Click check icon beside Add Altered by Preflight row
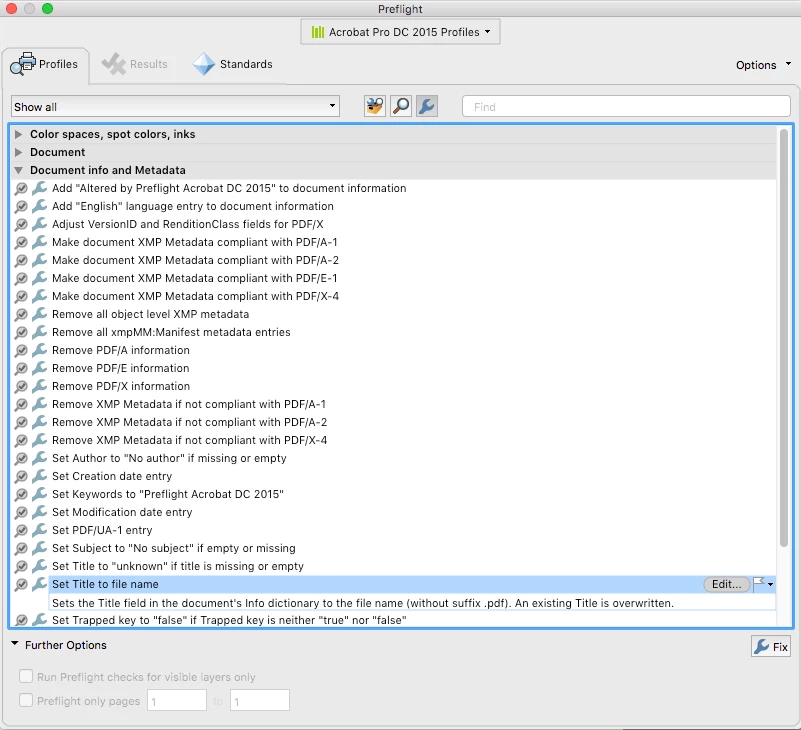The height and width of the screenshot is (730, 801). 21,189
